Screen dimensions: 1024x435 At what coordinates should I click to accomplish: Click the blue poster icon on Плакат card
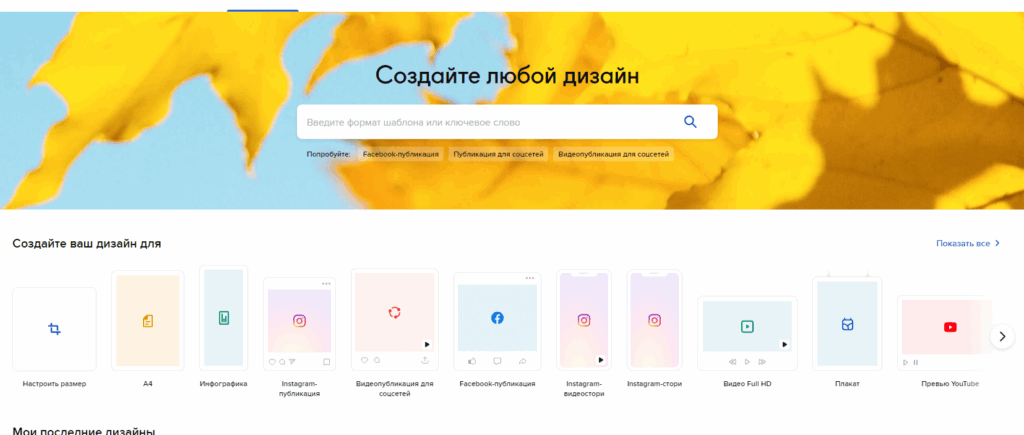(x=847, y=324)
